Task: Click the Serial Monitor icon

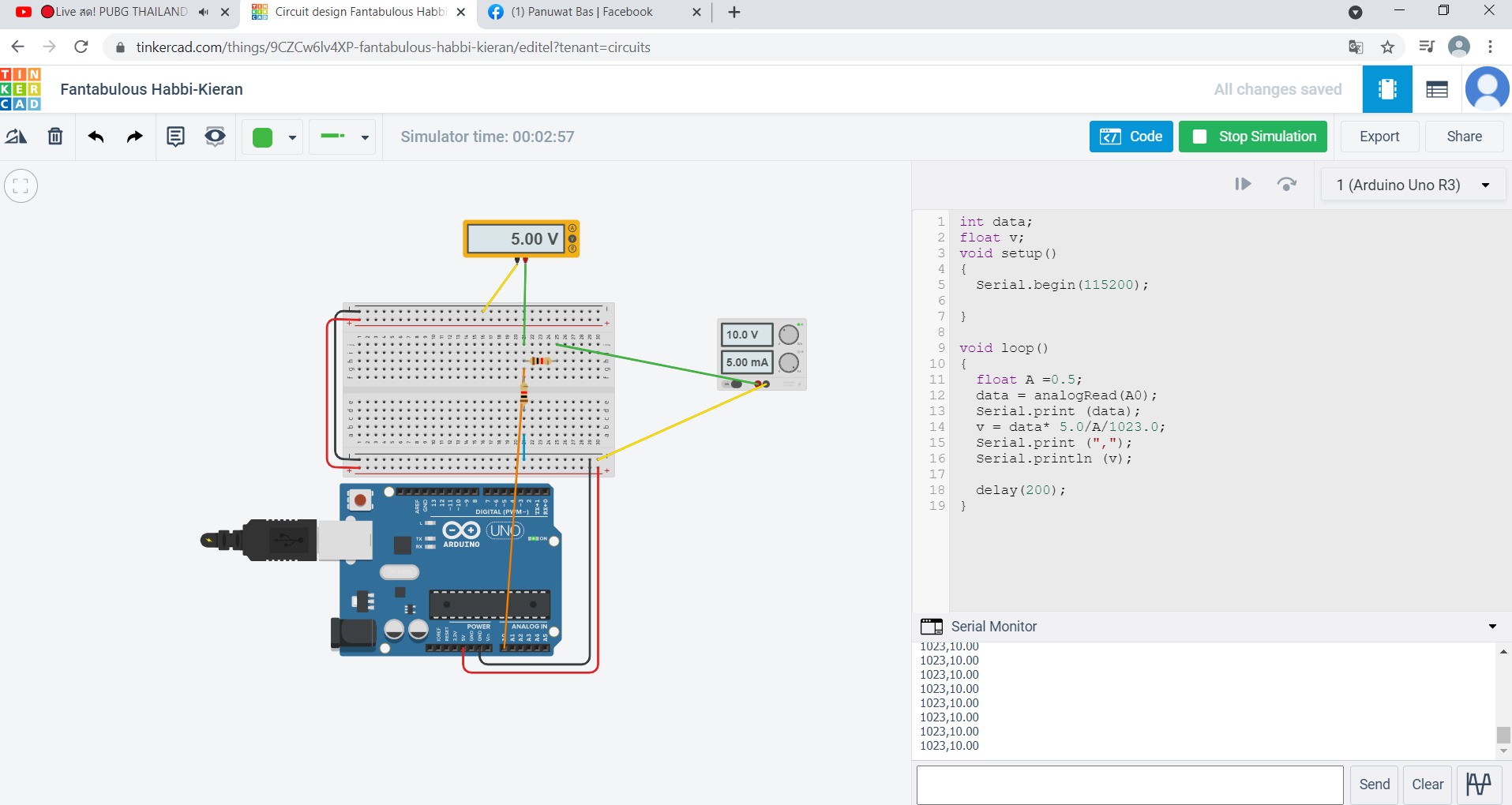Action: coord(932,627)
